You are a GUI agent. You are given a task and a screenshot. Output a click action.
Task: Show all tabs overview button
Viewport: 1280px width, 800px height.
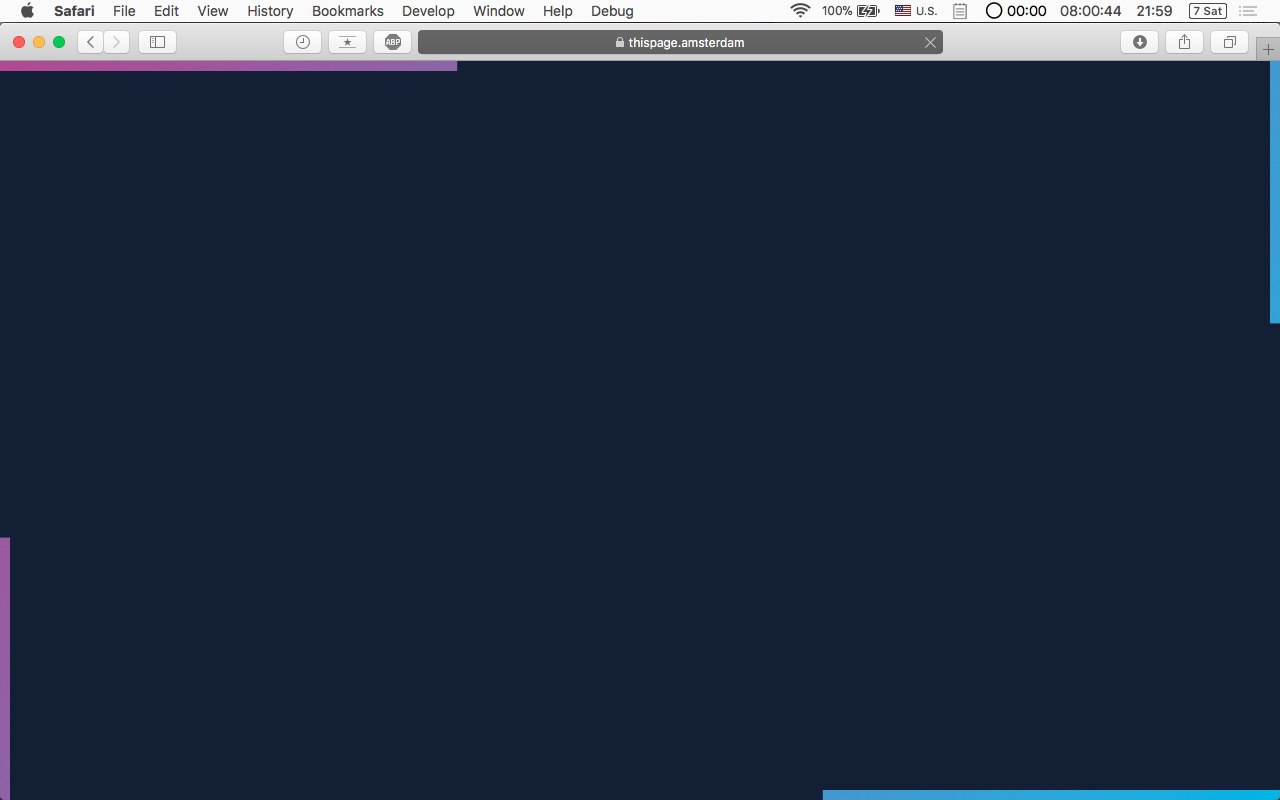(x=1229, y=42)
